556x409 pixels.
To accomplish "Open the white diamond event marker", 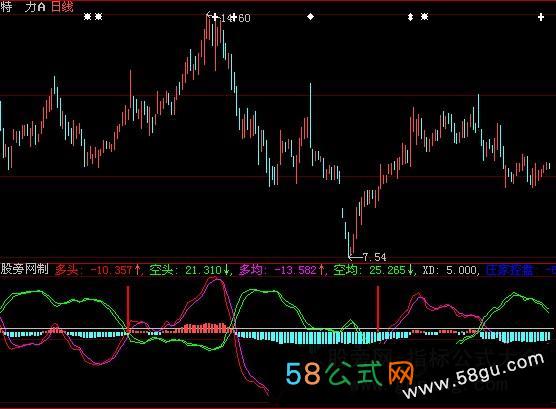I will (310, 17).
